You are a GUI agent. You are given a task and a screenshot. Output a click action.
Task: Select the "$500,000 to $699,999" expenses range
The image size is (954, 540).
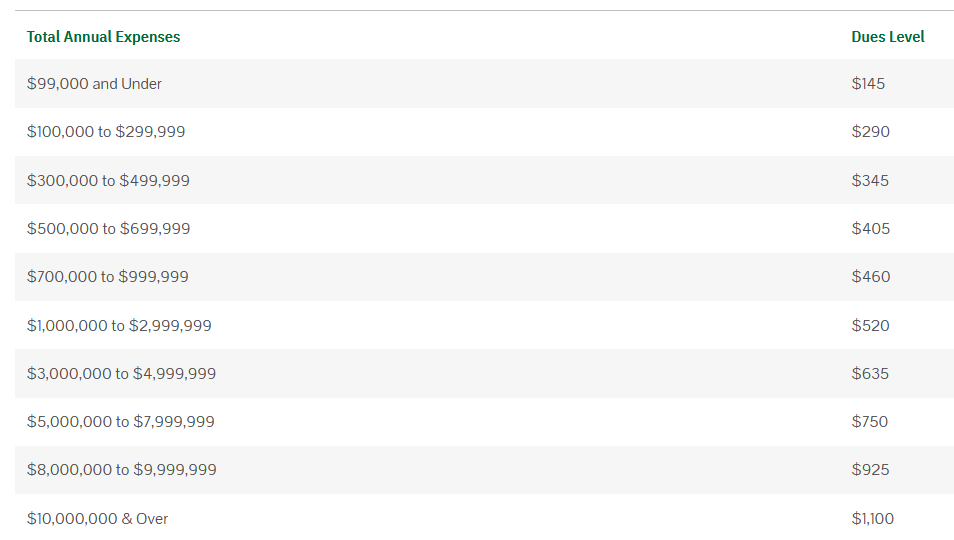[x=108, y=229]
